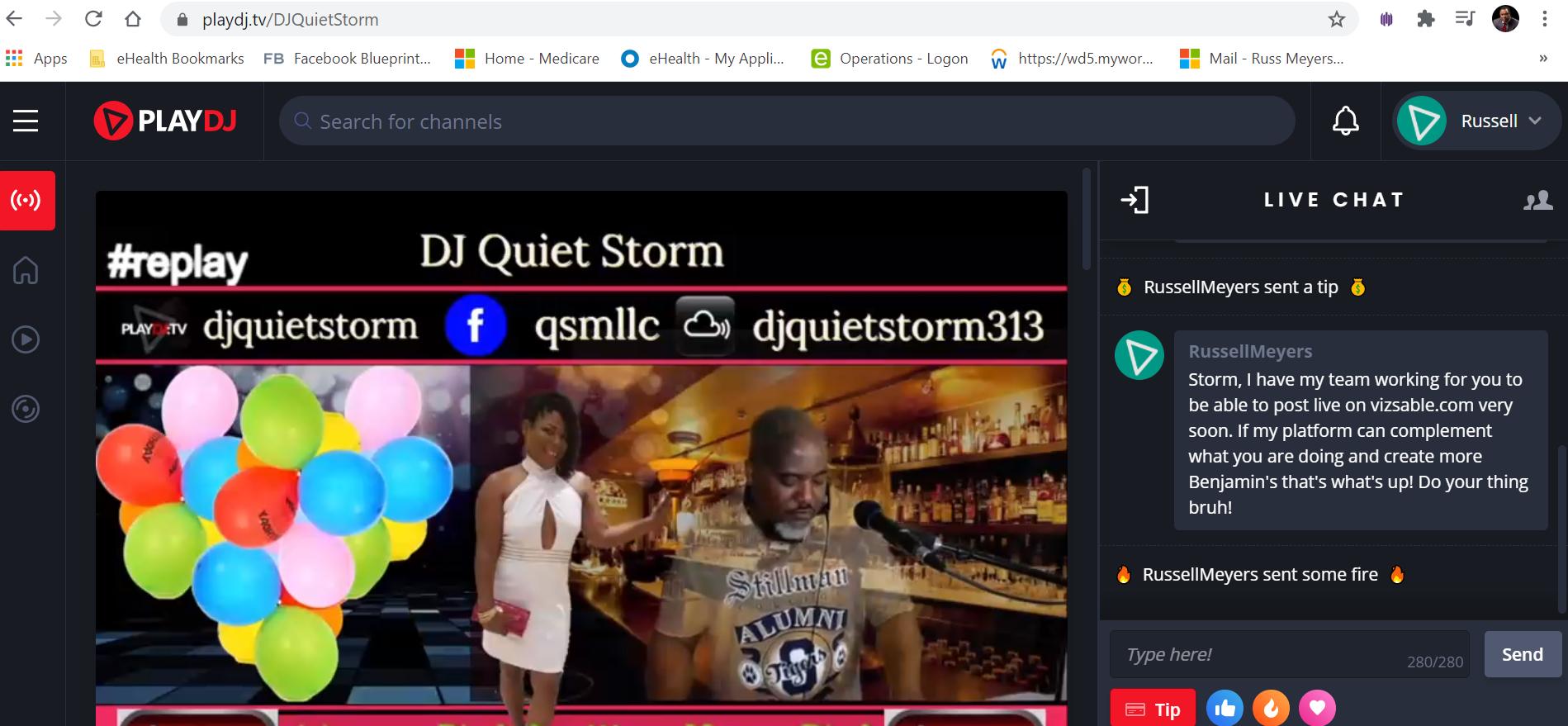1568x726 pixels.
Task: Click Russell's green avatar in header
Action: click(x=1421, y=121)
